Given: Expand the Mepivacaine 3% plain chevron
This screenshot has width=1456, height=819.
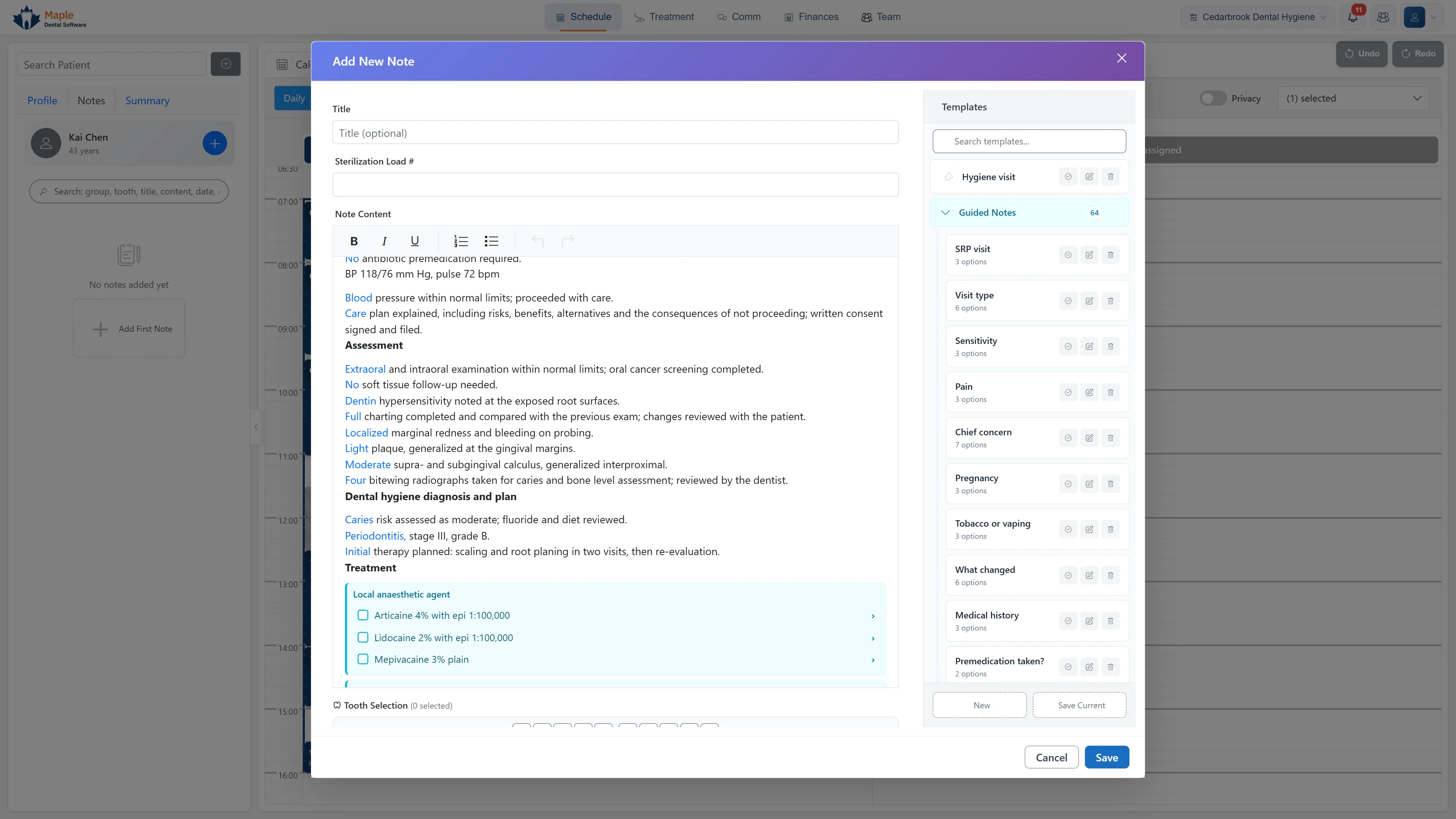Looking at the screenshot, I should point(873,660).
